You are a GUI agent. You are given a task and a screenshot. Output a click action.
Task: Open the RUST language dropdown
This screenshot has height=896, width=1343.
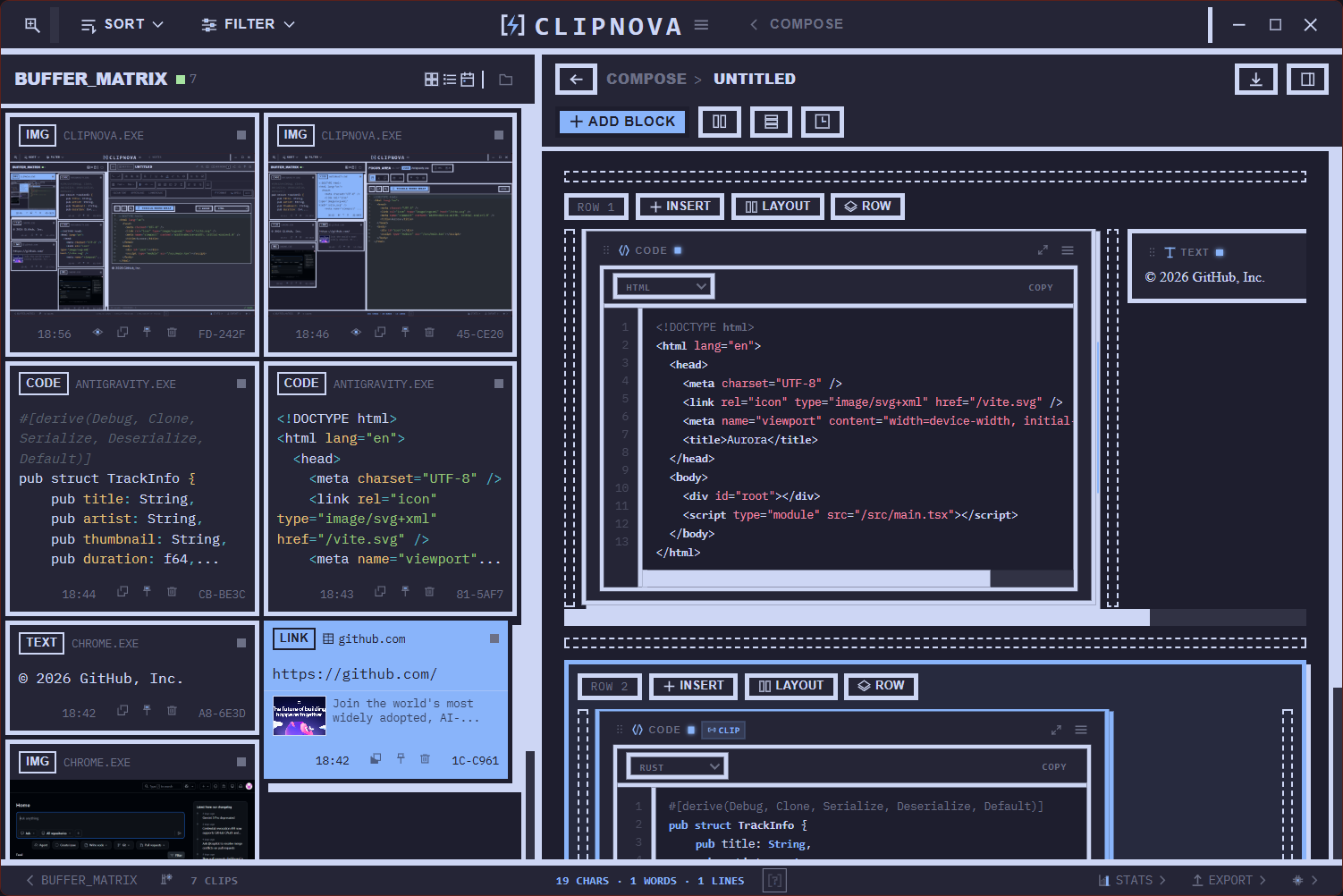point(677,767)
